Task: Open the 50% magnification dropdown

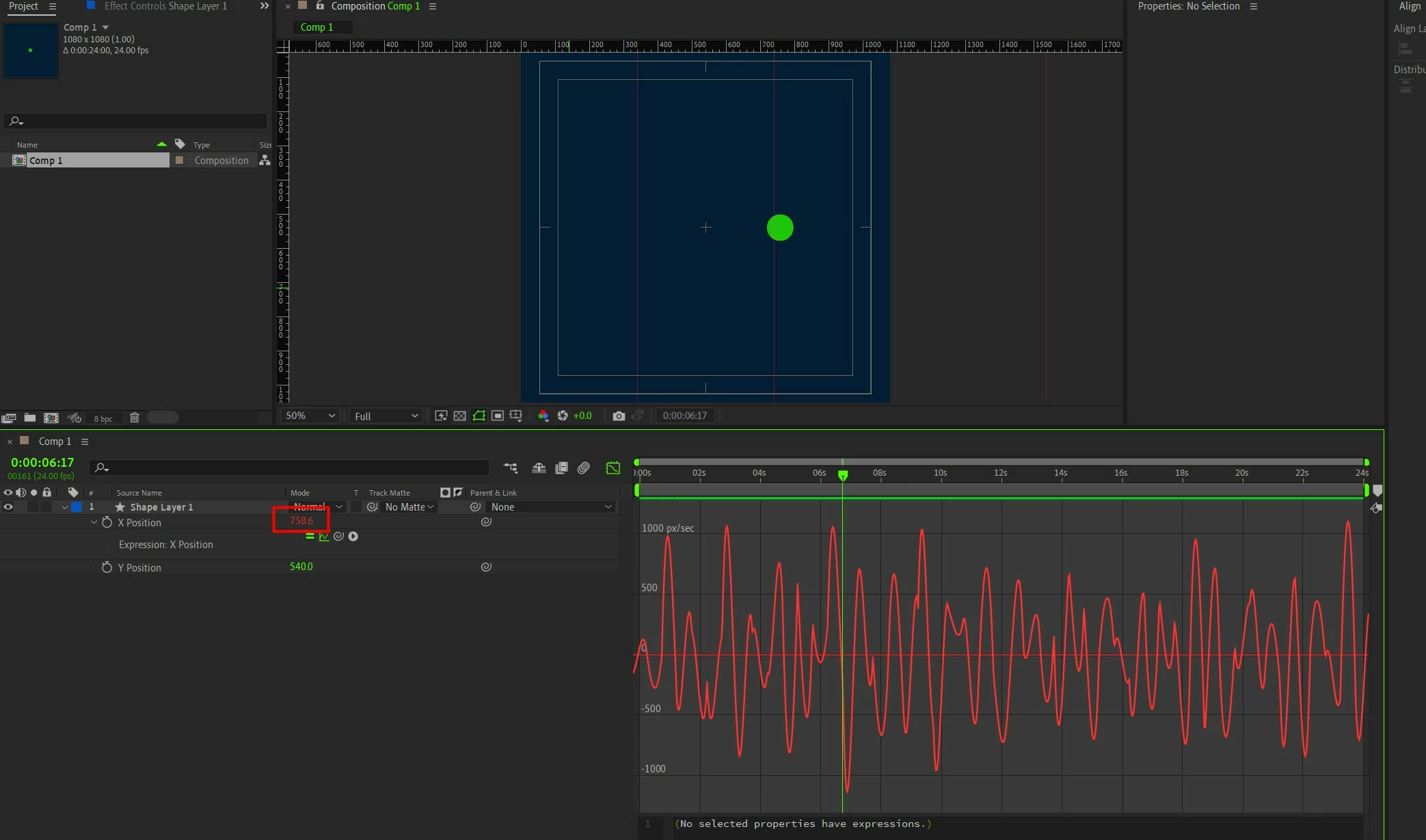Action: click(310, 416)
